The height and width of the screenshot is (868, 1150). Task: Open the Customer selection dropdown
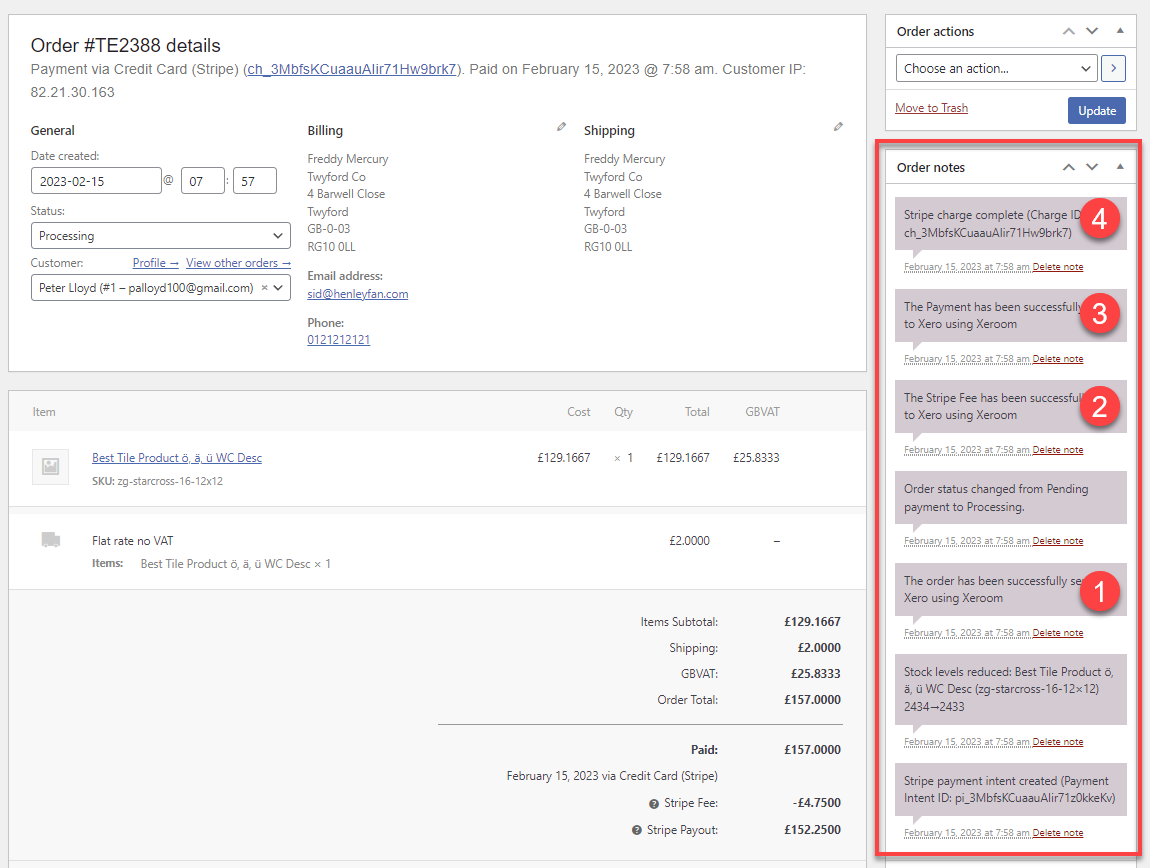(161, 288)
